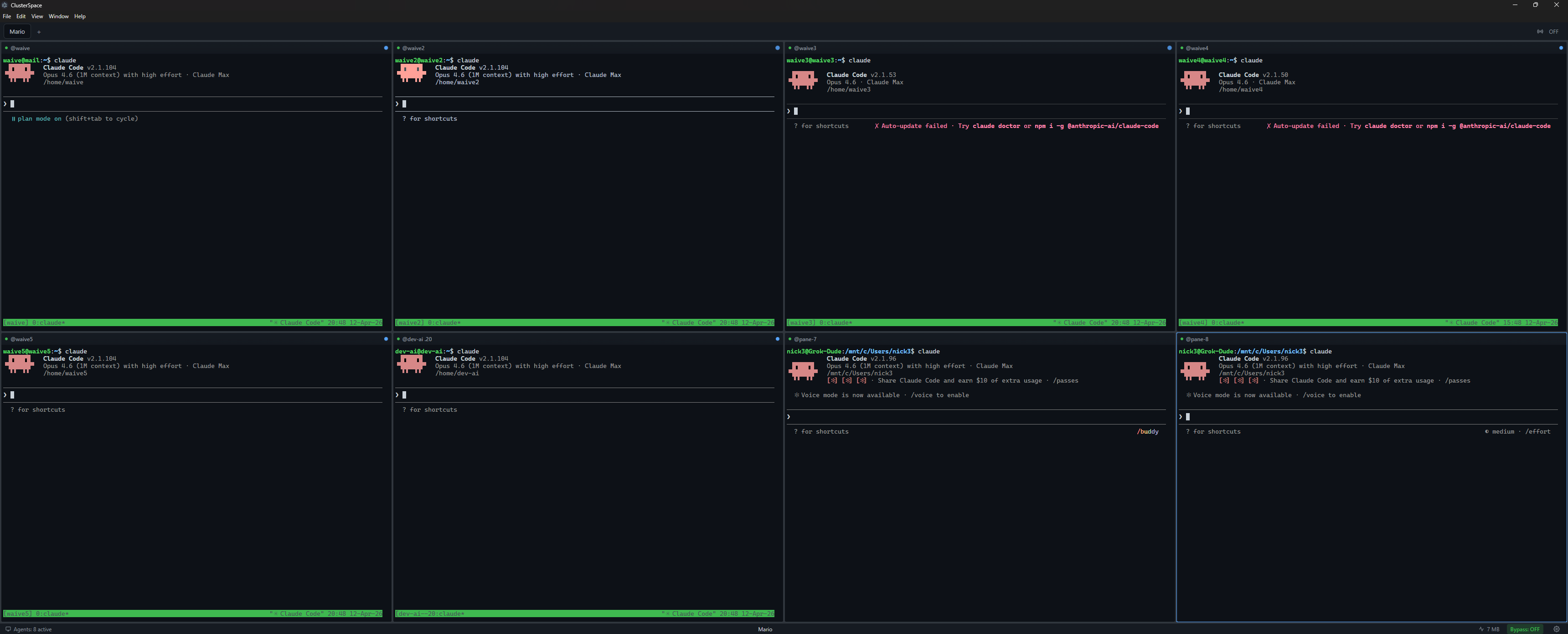Click Claude mascot logo in @dev-ai .20 pane

point(412,364)
